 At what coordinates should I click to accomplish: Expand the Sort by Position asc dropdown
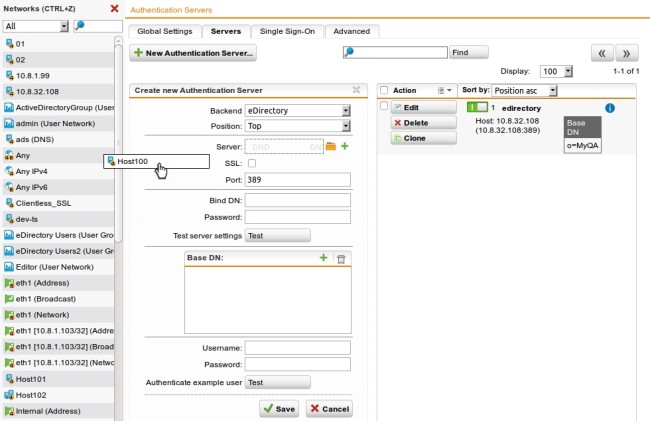pyautogui.click(x=524, y=90)
